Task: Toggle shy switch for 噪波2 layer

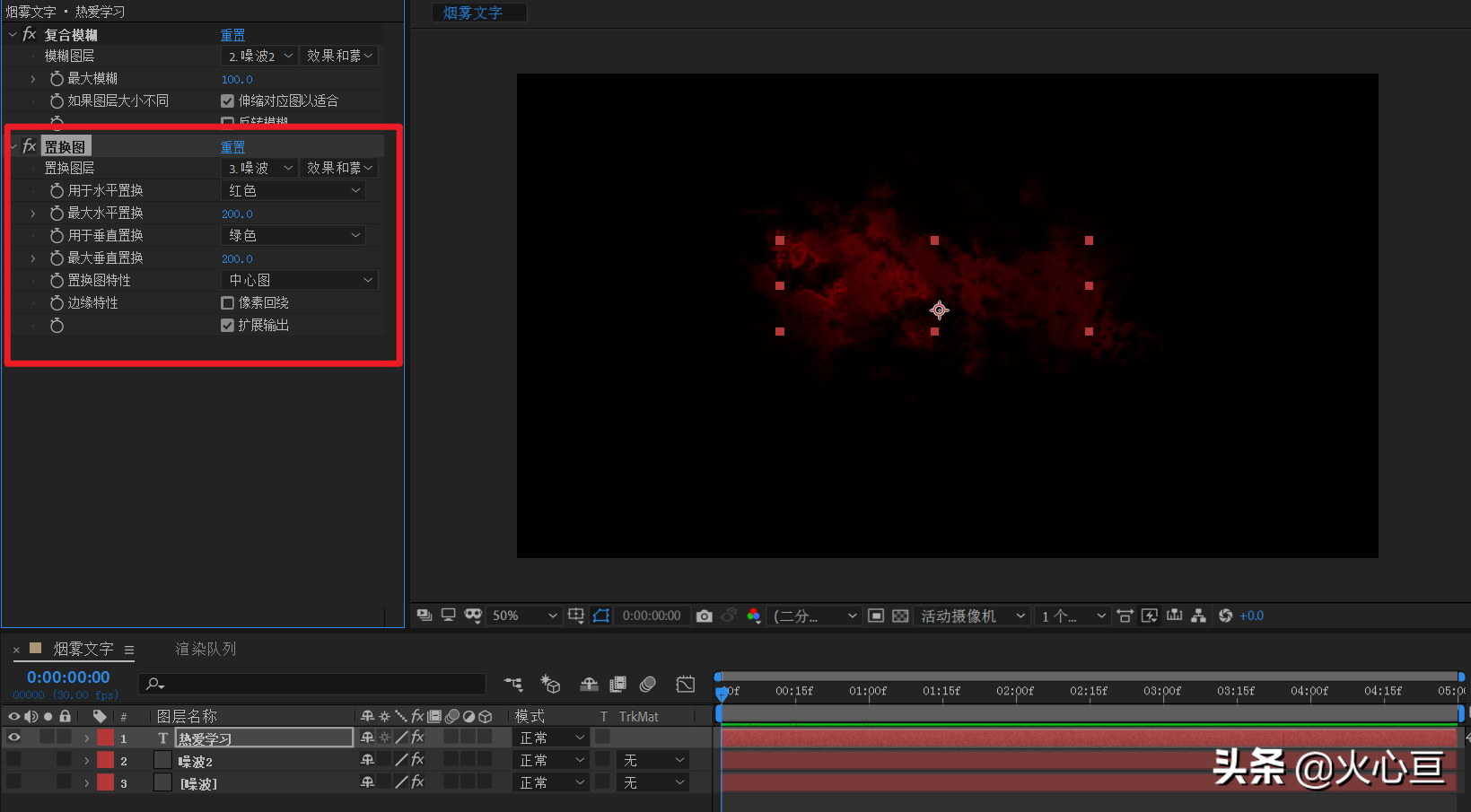Action: (367, 760)
